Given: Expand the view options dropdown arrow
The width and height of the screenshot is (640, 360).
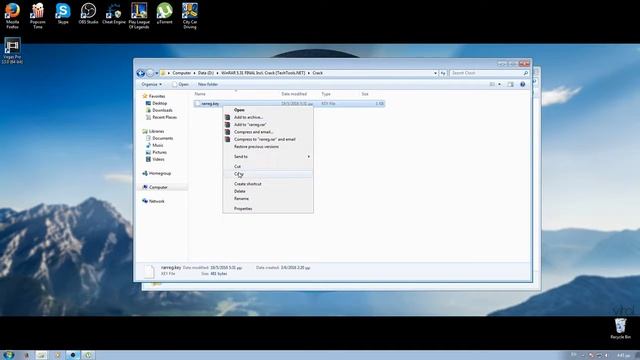Looking at the screenshot, I should point(499,84).
